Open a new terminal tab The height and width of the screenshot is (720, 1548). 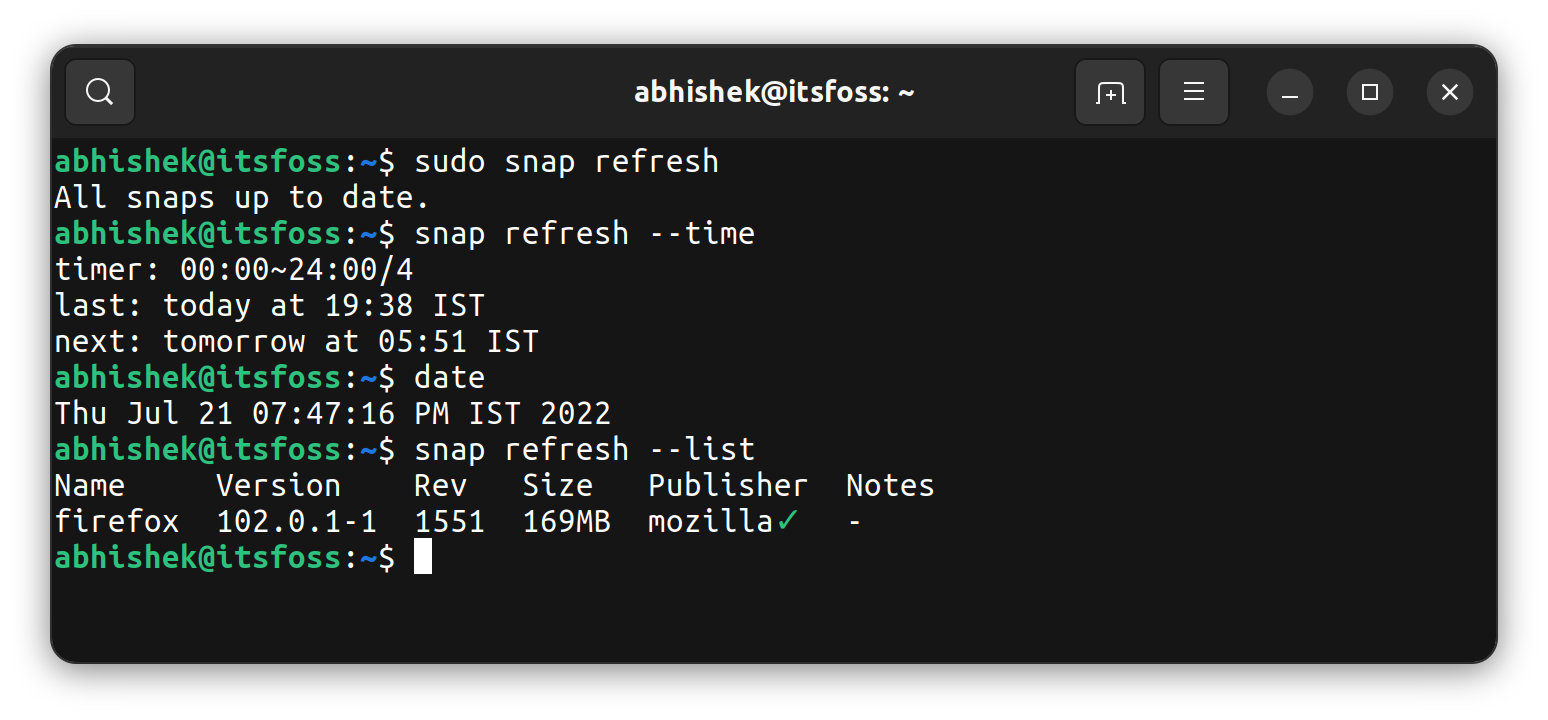1110,93
